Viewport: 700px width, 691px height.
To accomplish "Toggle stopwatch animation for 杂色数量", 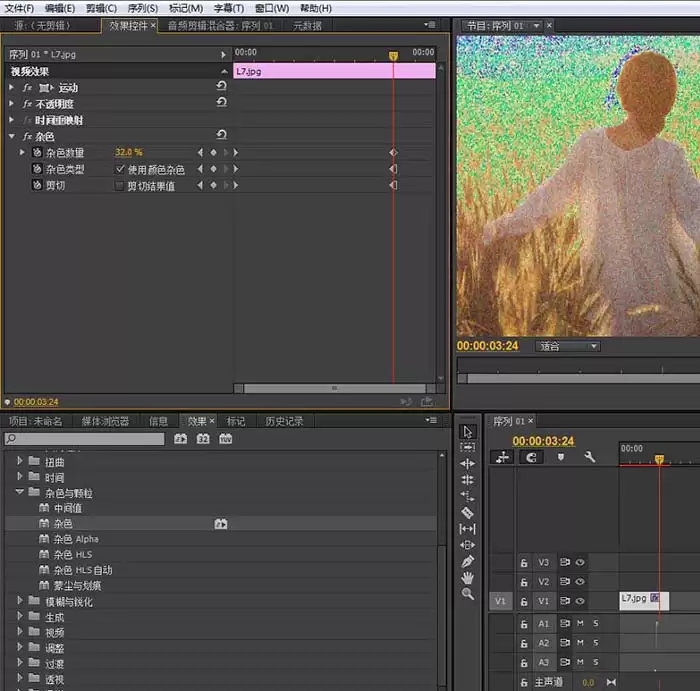I will [x=36, y=152].
